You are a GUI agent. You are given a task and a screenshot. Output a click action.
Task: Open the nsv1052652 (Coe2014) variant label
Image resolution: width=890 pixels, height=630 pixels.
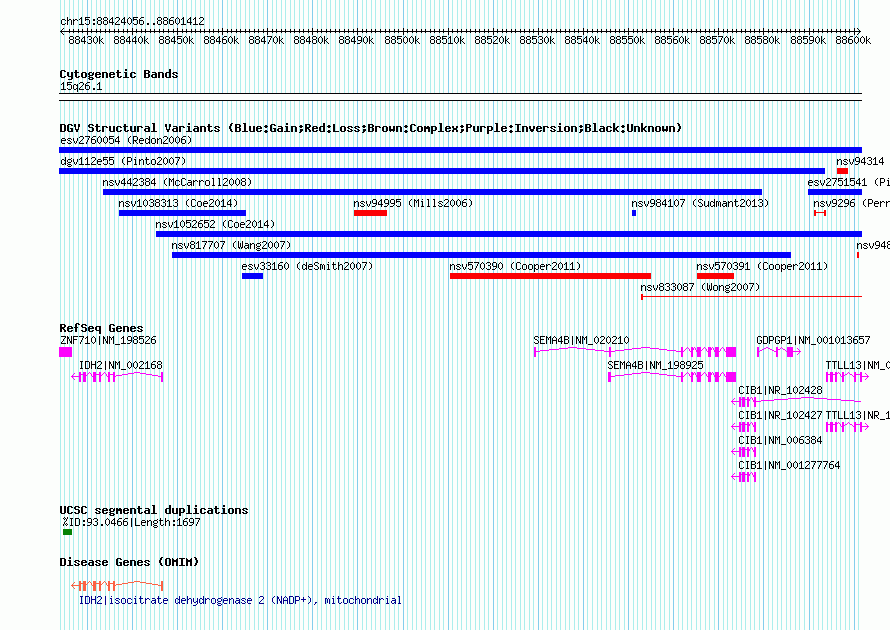[x=215, y=224]
